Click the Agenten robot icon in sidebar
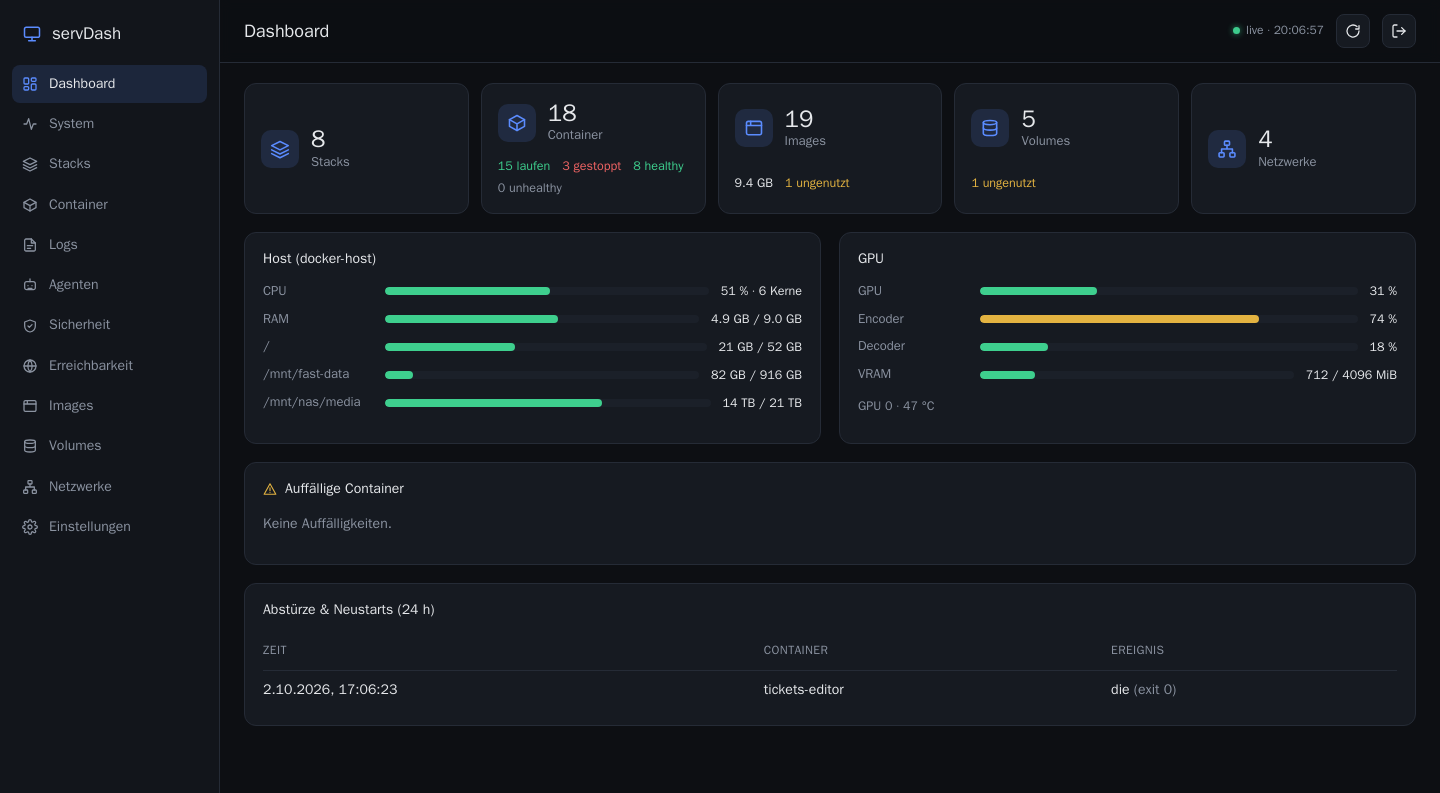The image size is (1440, 793). [x=30, y=285]
